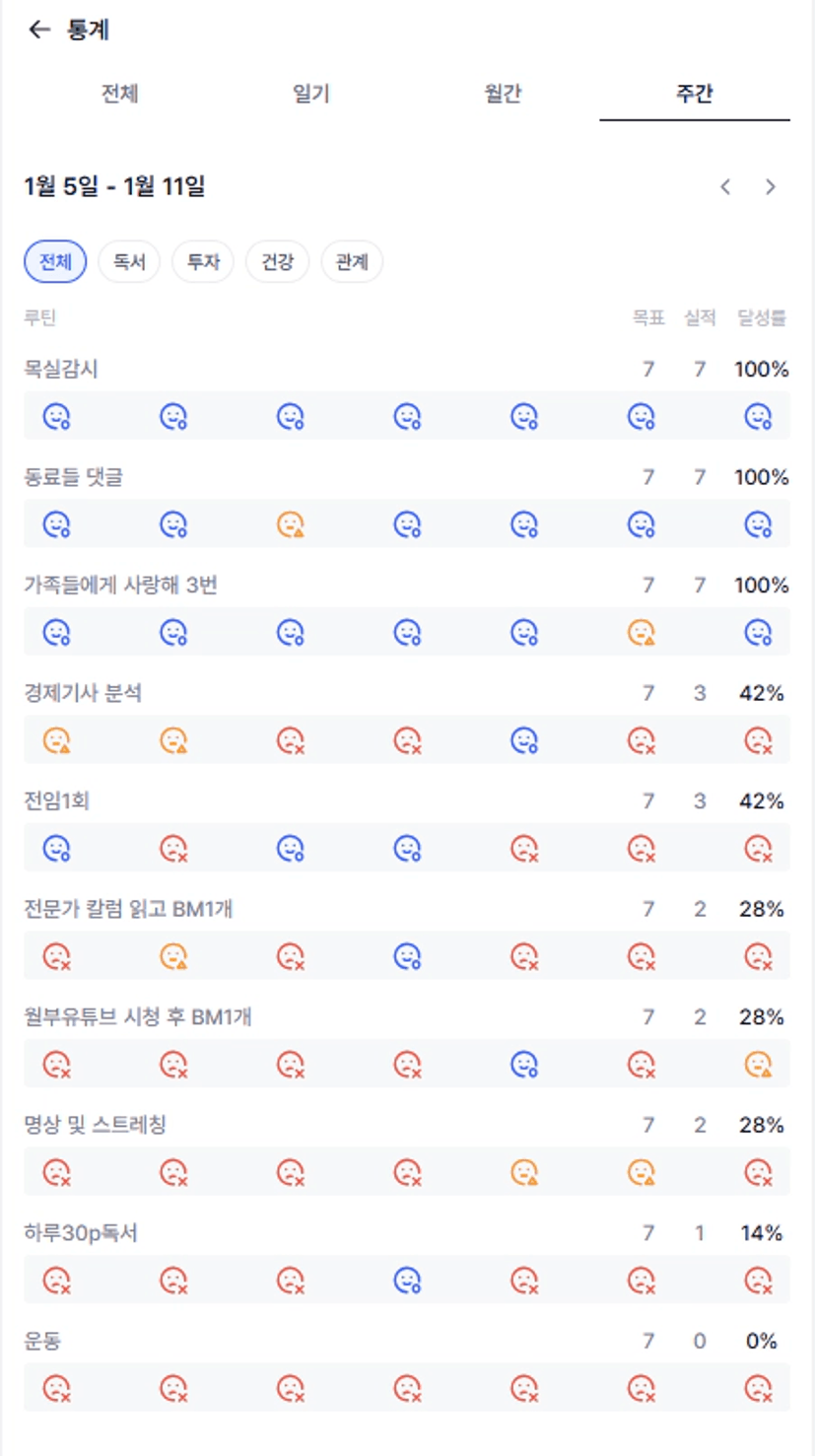815x1456 pixels.
Task: Filter routines by 관계 category
Action: pos(352,262)
